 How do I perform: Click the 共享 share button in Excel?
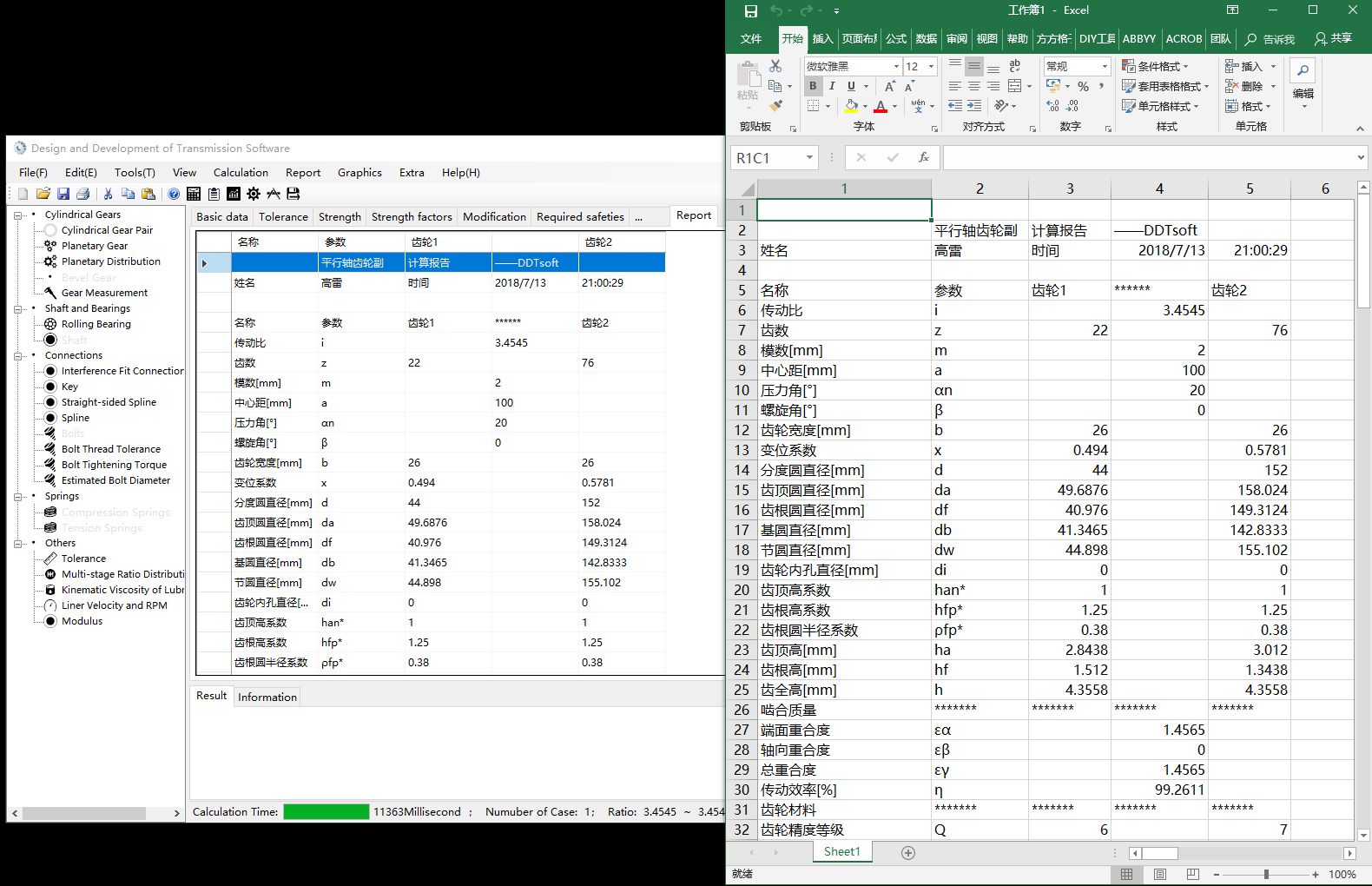tap(1334, 39)
